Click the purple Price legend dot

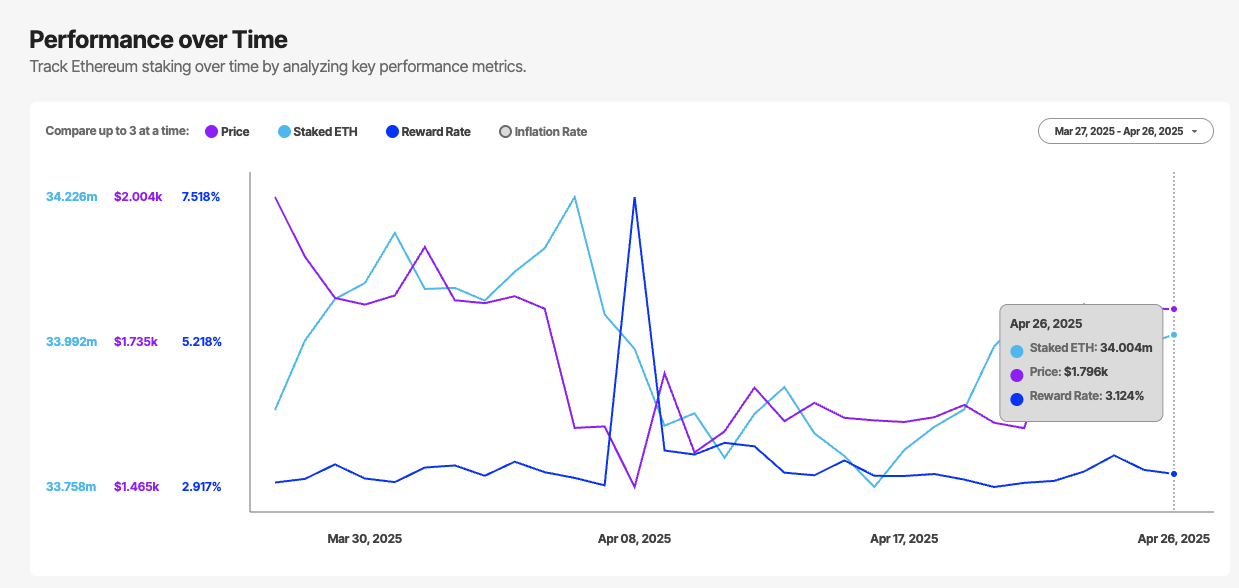(x=211, y=132)
